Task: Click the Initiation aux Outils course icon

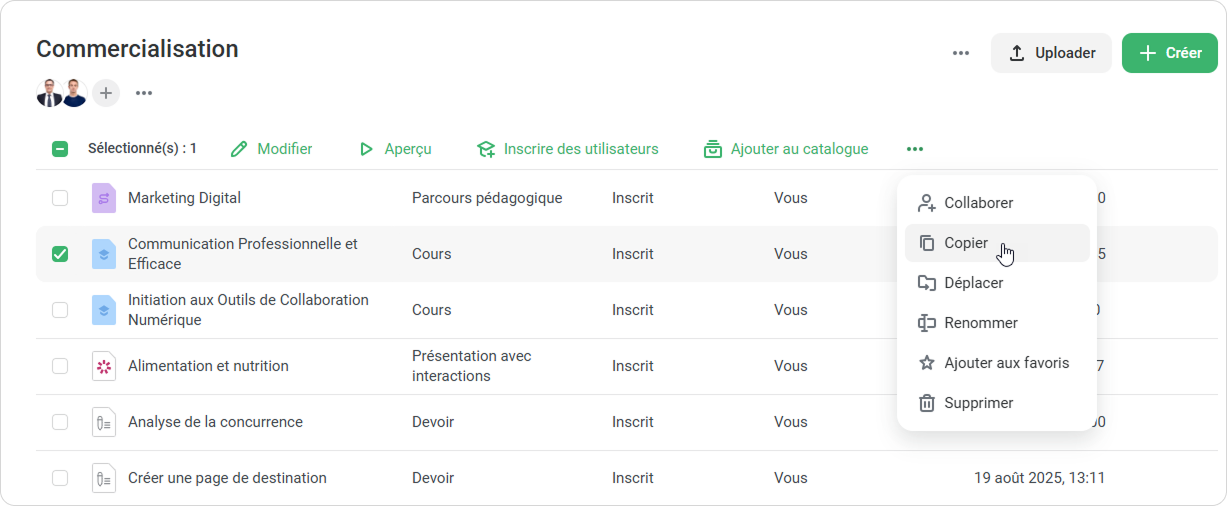Action: [x=104, y=310]
